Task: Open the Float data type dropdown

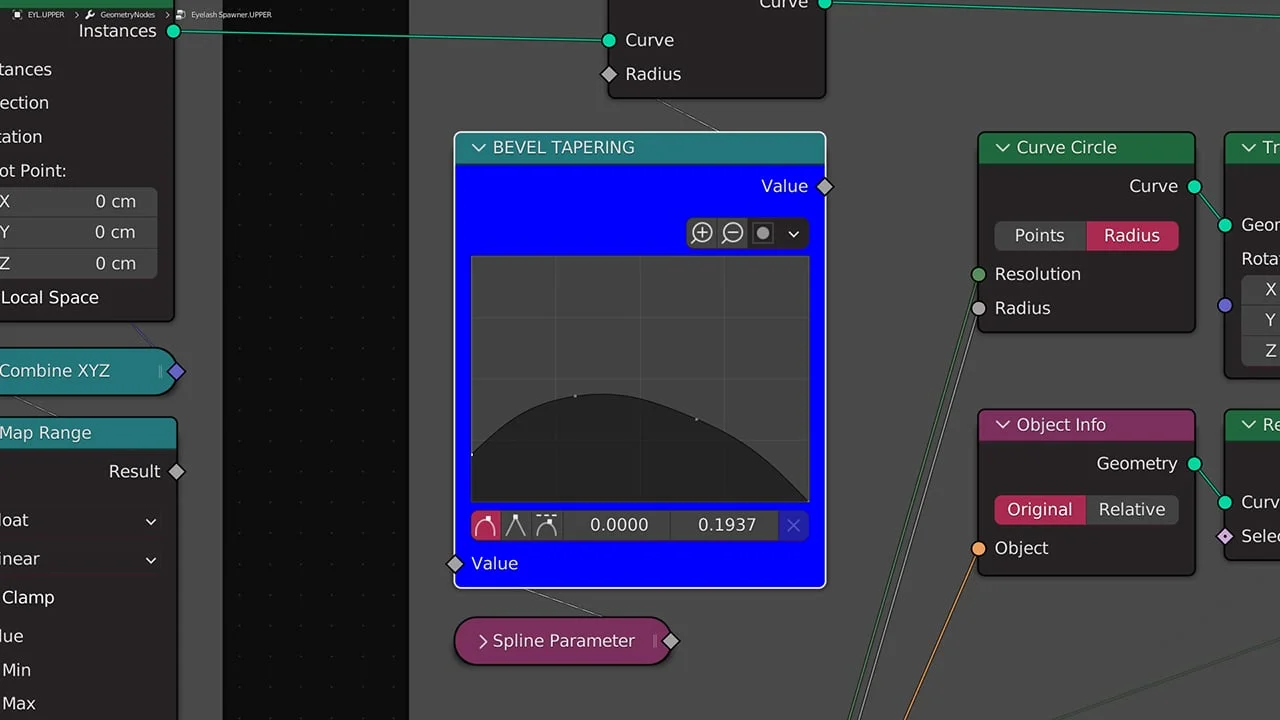Action: (80, 521)
